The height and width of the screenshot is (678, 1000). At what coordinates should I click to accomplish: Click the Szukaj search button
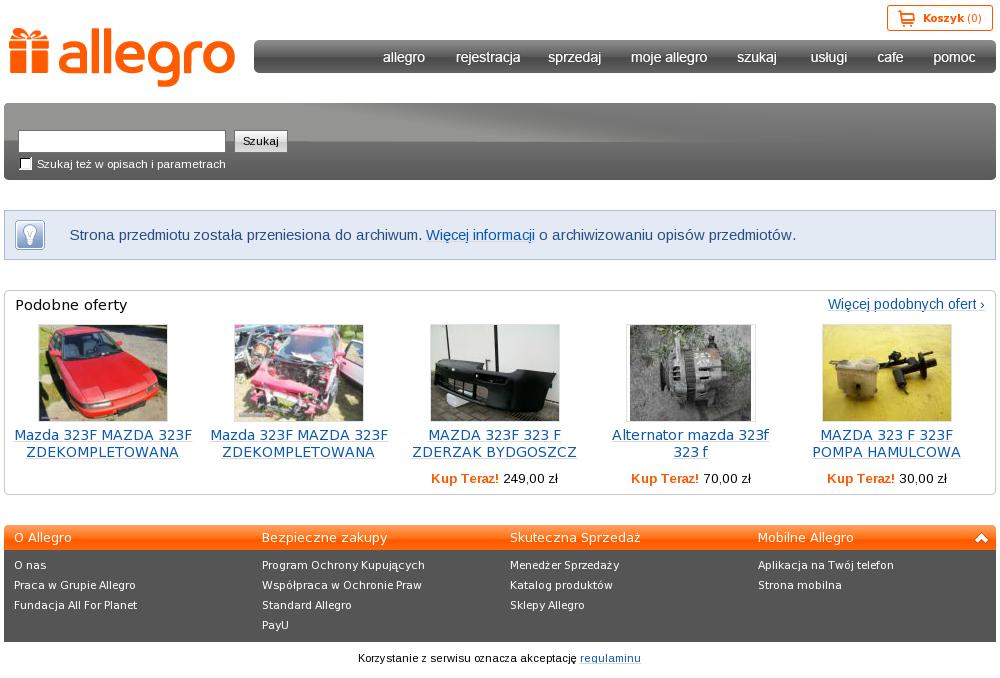pos(261,141)
